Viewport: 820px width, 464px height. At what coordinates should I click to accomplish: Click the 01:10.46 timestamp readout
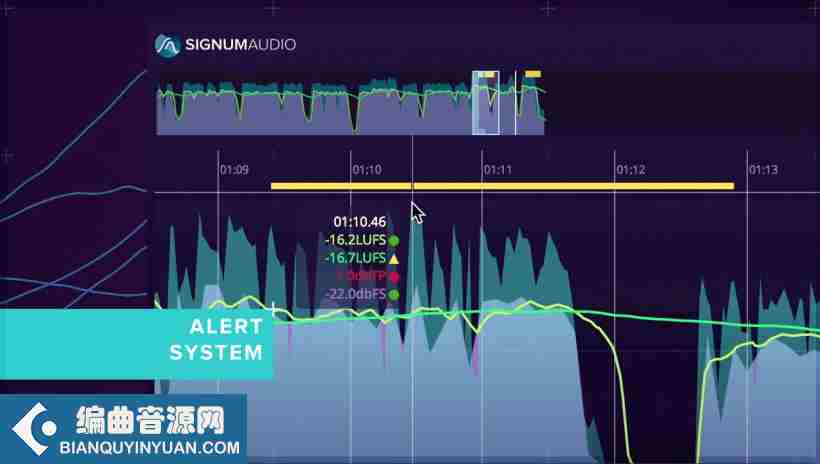pos(360,222)
